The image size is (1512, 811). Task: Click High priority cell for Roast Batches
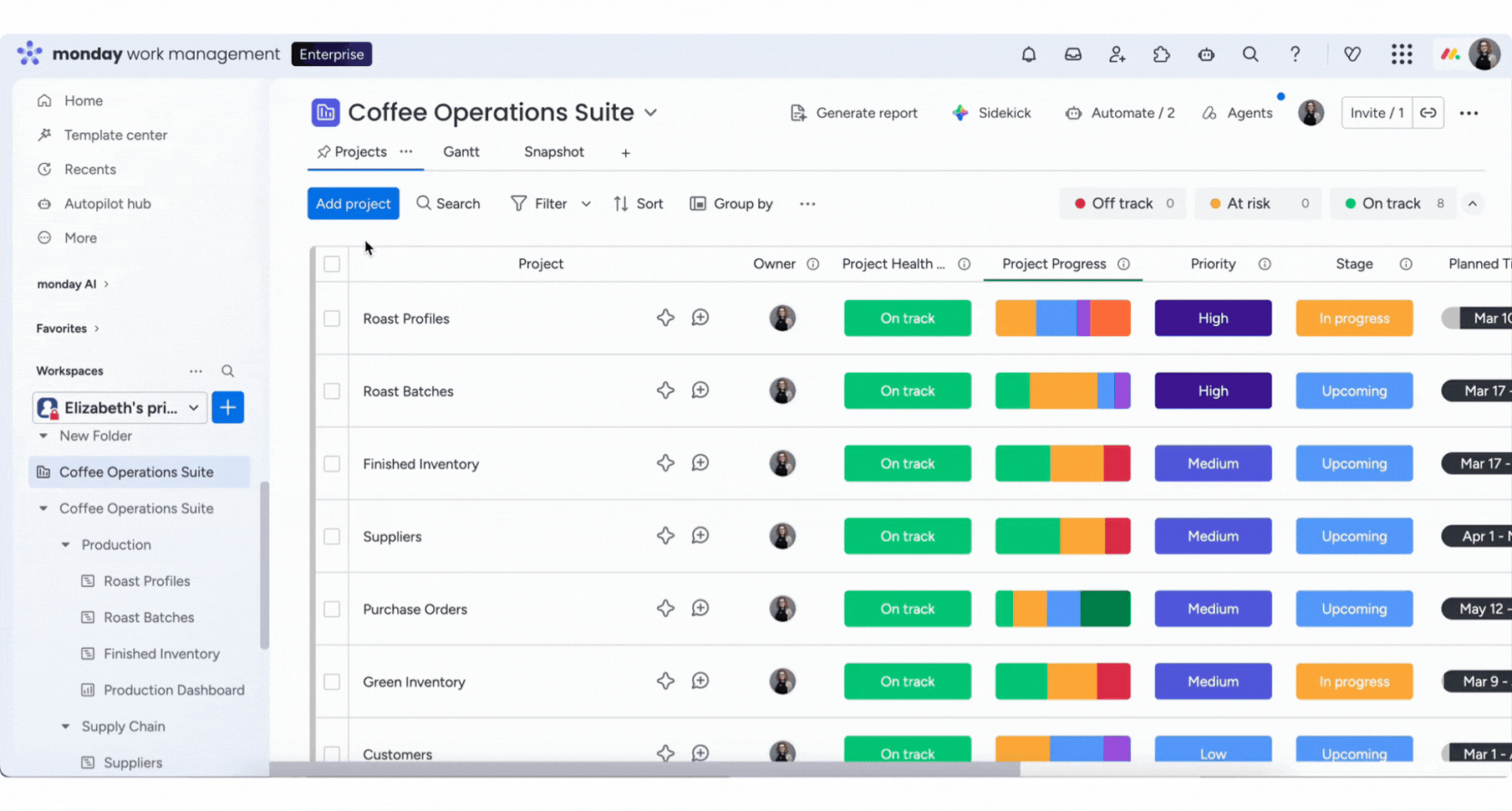1213,391
